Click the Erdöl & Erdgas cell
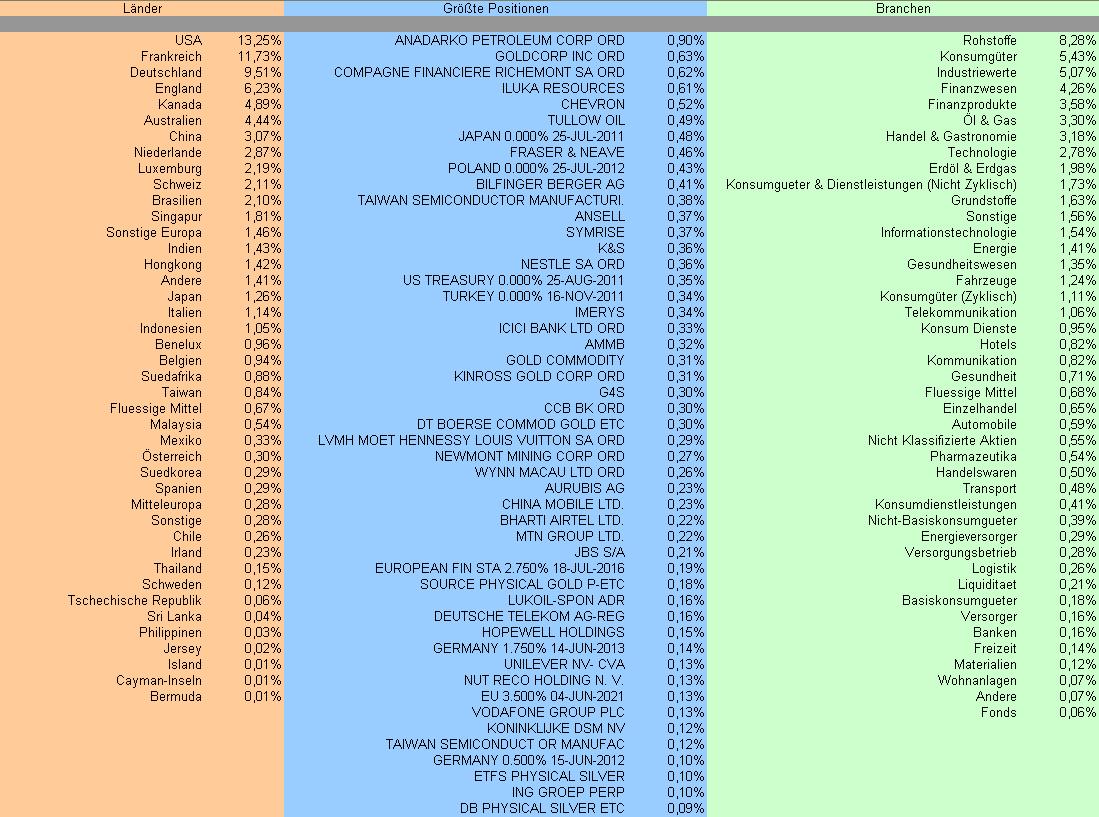This screenshot has height=817, width=1099. point(972,169)
